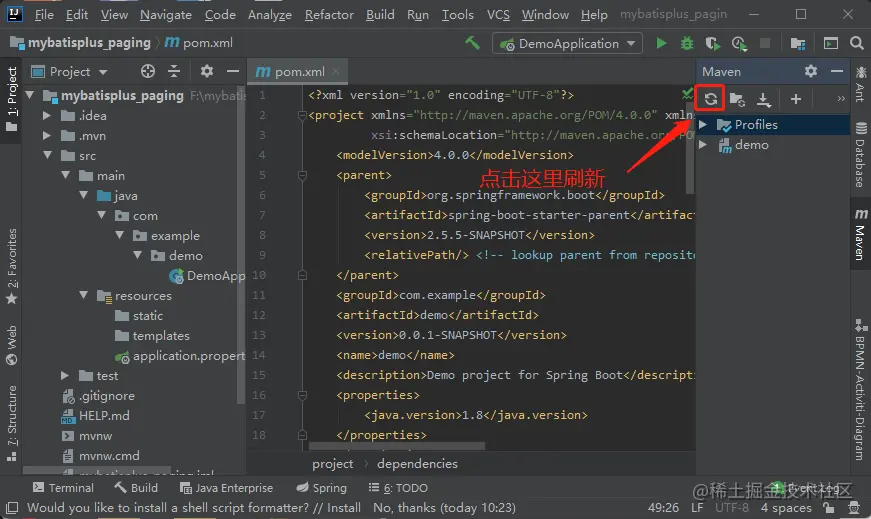Add Maven project plus icon
The image size is (871, 519).
pyautogui.click(x=795, y=99)
